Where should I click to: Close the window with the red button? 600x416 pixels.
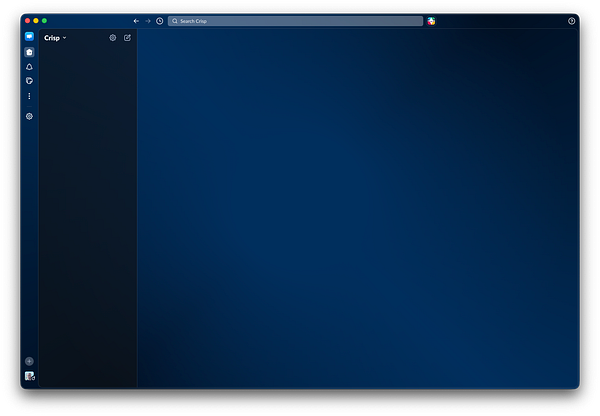click(x=28, y=21)
